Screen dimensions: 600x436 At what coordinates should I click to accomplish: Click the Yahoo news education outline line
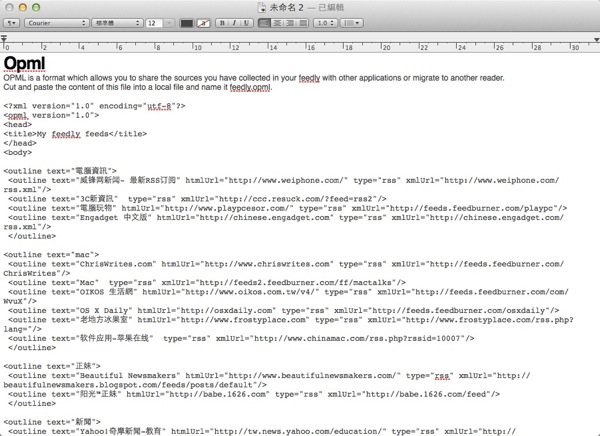coord(262,431)
